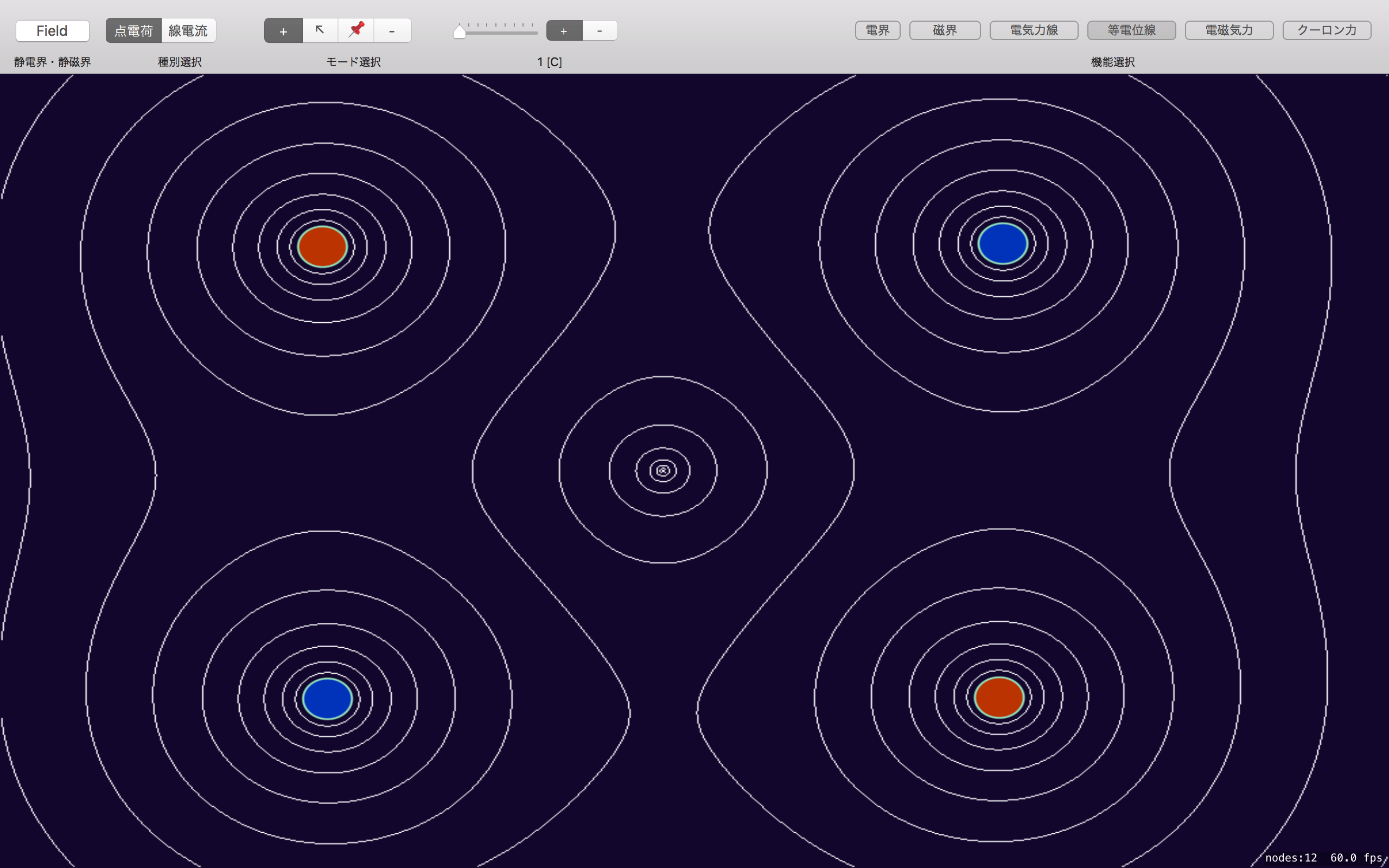Toggle the 等電位線 equipotential lines display

click(1131, 30)
